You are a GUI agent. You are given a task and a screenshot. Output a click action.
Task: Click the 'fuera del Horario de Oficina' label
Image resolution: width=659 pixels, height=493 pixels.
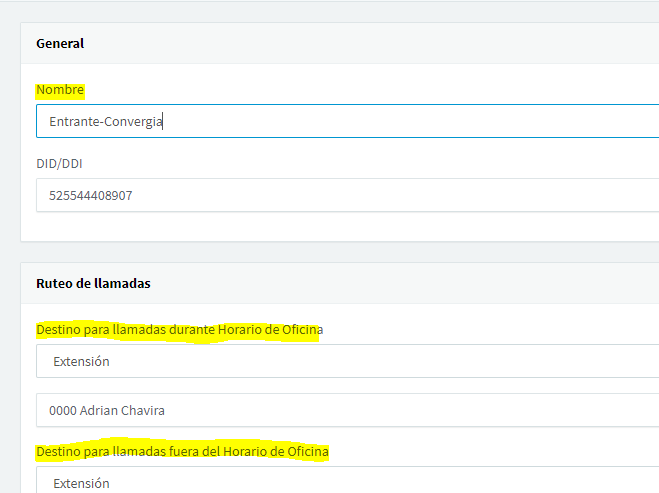click(x=182, y=452)
